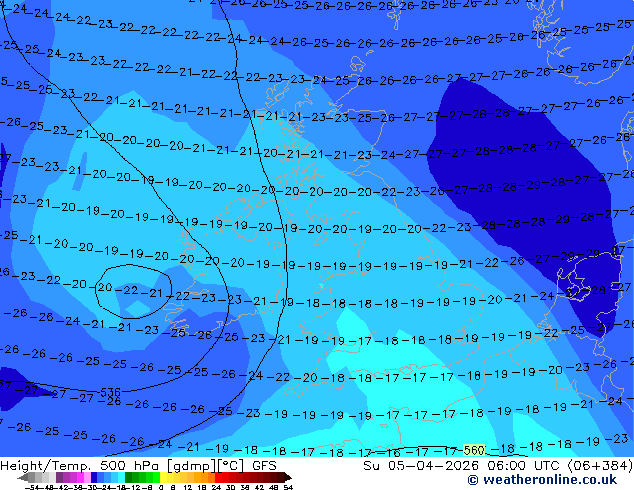The width and height of the screenshot is (634, 490).
Task: Click the -54 legend scale label
Action: click(32, 488)
